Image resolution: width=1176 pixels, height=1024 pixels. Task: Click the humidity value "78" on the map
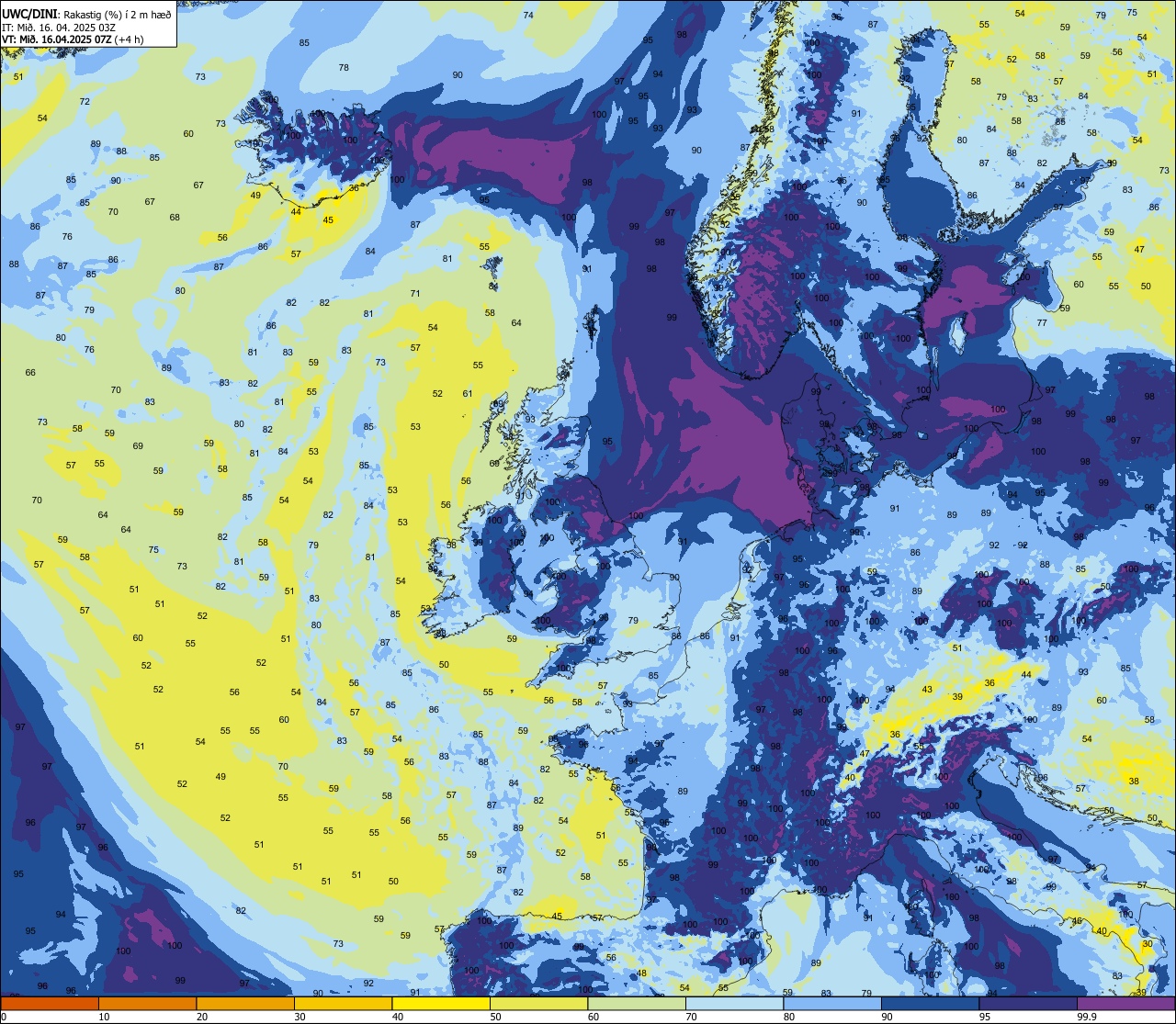coord(344,68)
